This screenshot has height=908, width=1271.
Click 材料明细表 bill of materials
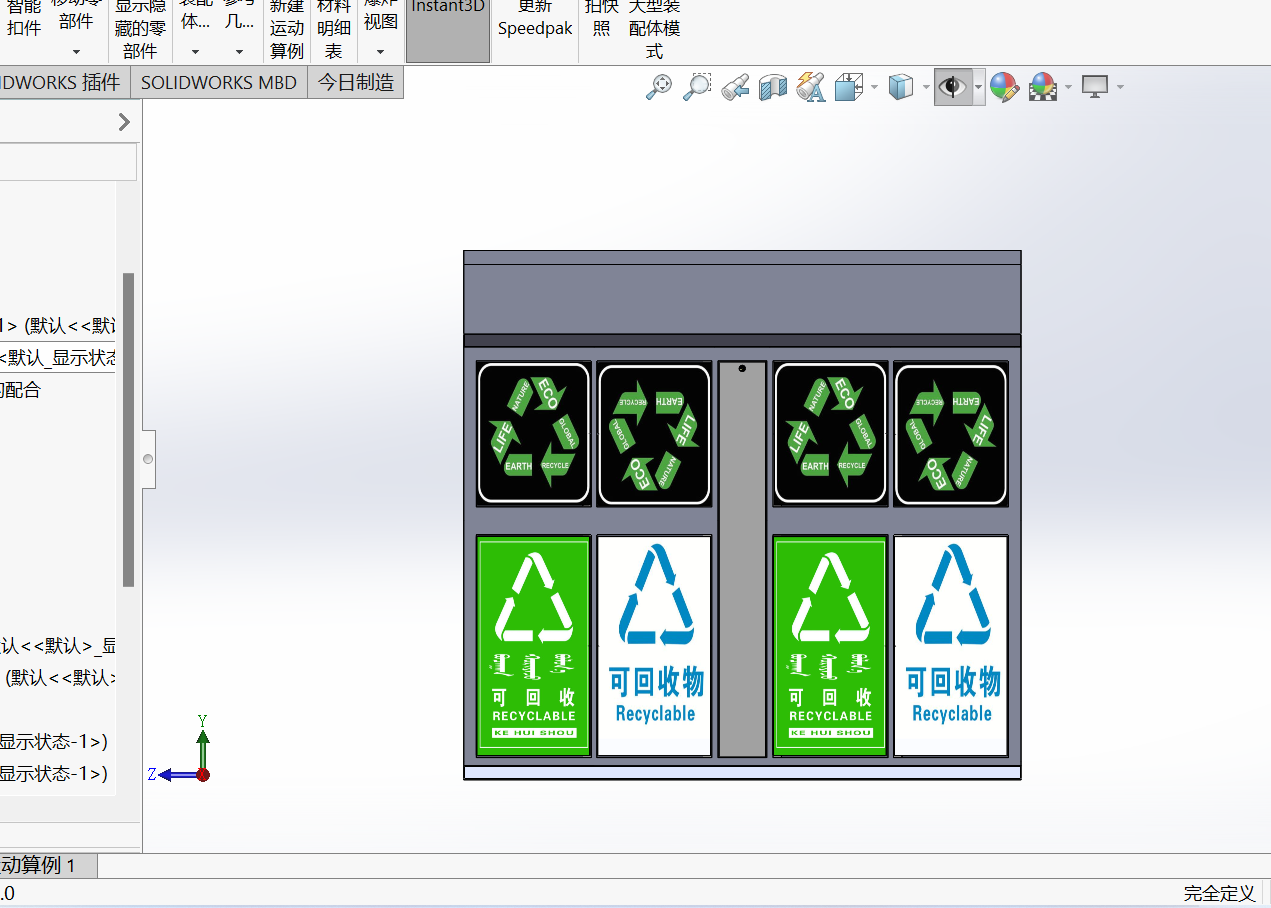(x=334, y=29)
